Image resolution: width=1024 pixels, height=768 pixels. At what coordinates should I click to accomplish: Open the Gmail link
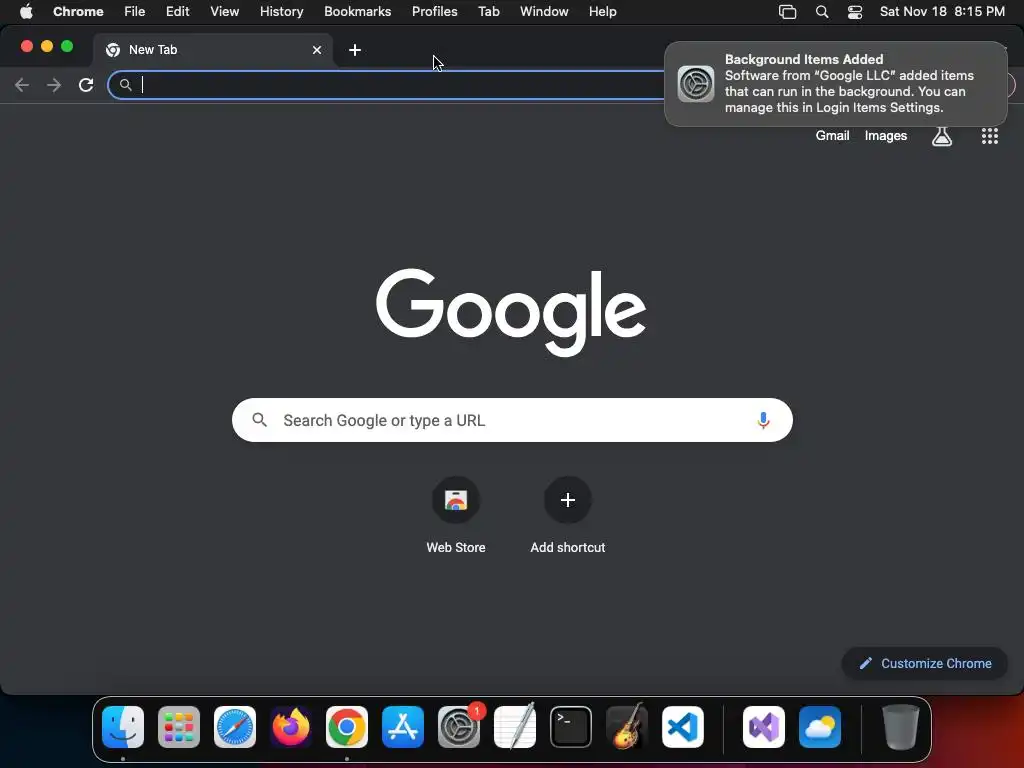point(832,136)
